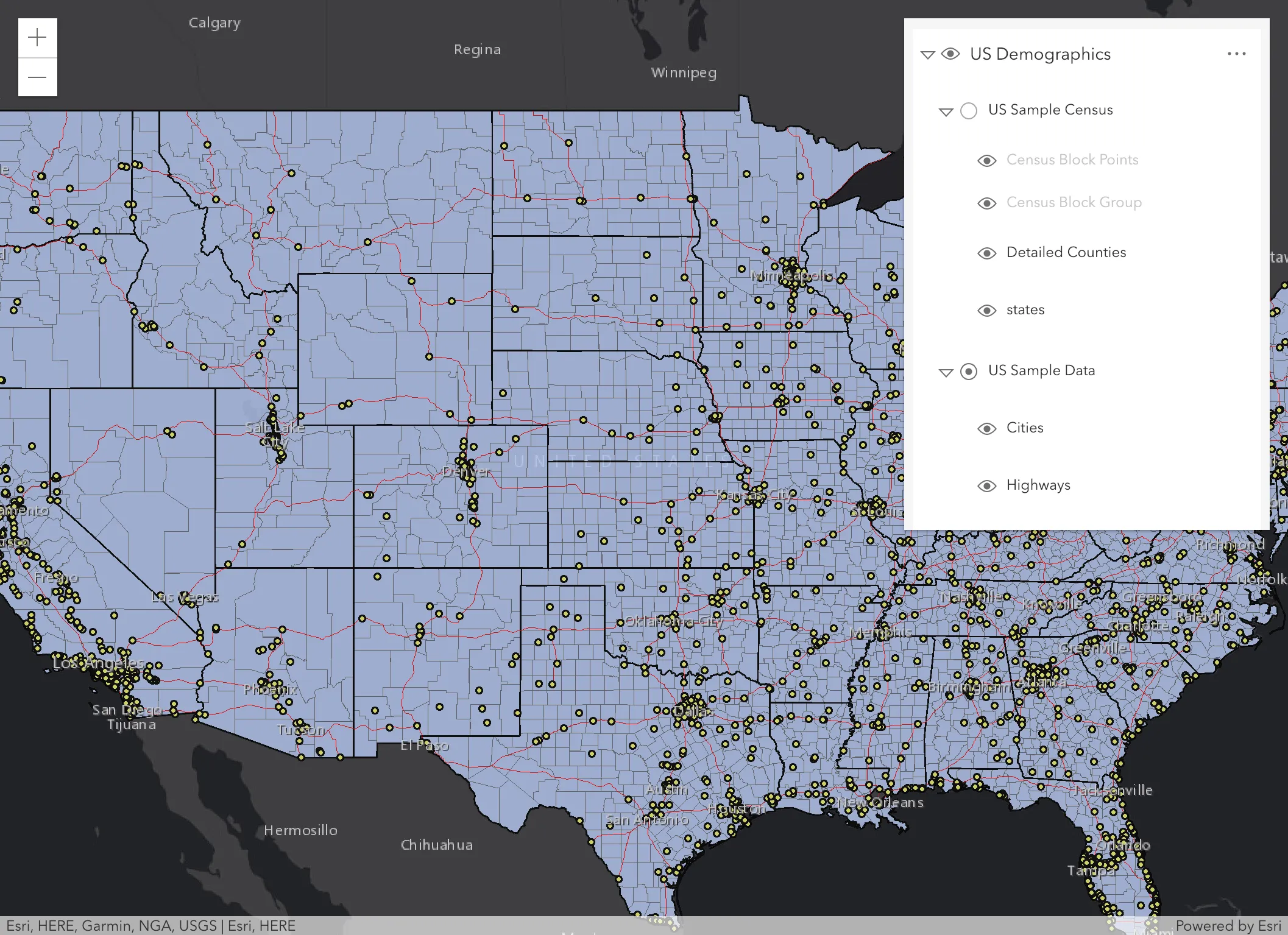The height and width of the screenshot is (935, 1288).
Task: Click the Detailed Counties layer label
Action: tap(1066, 252)
